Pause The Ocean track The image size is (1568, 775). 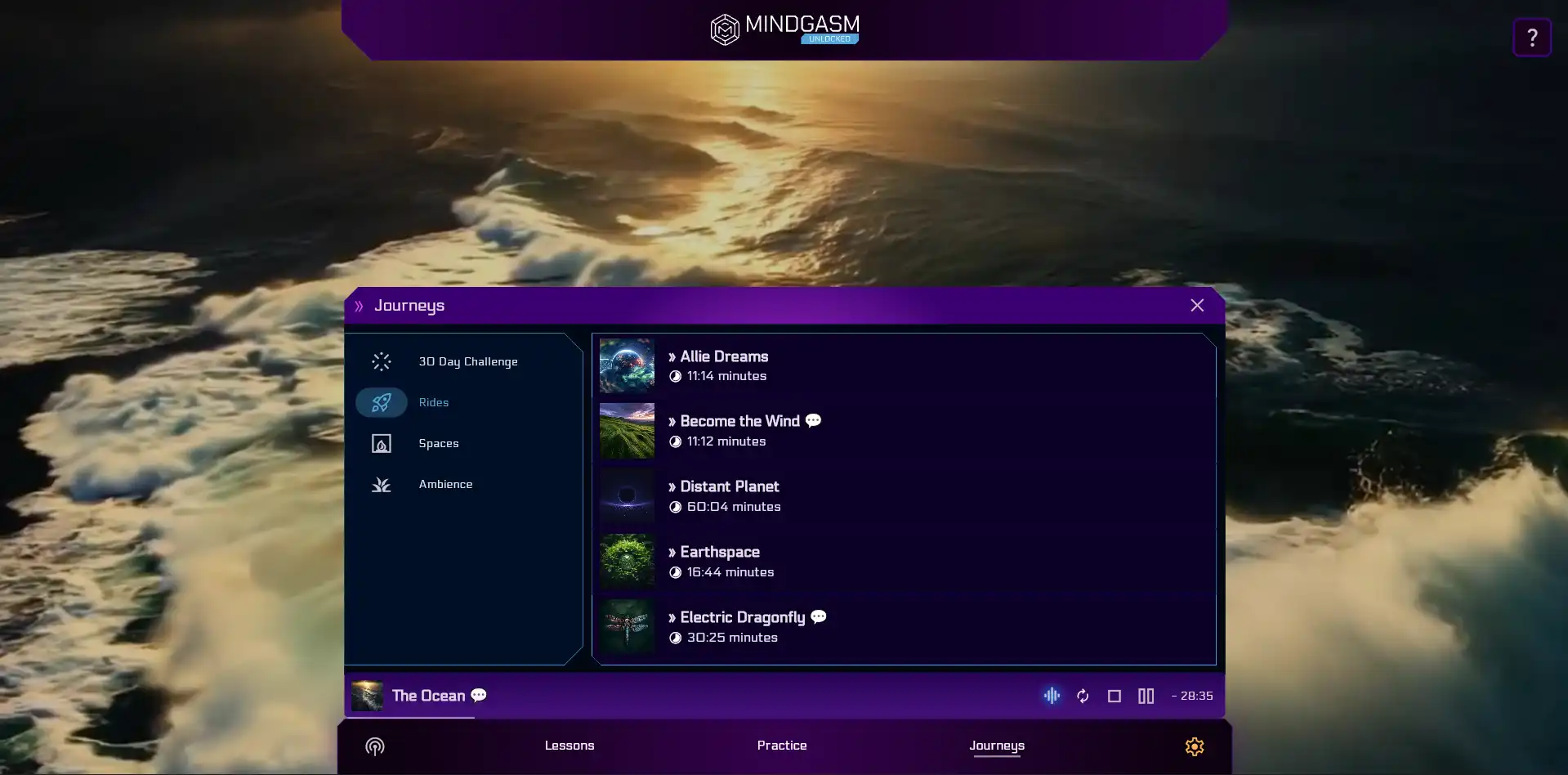coord(1146,696)
